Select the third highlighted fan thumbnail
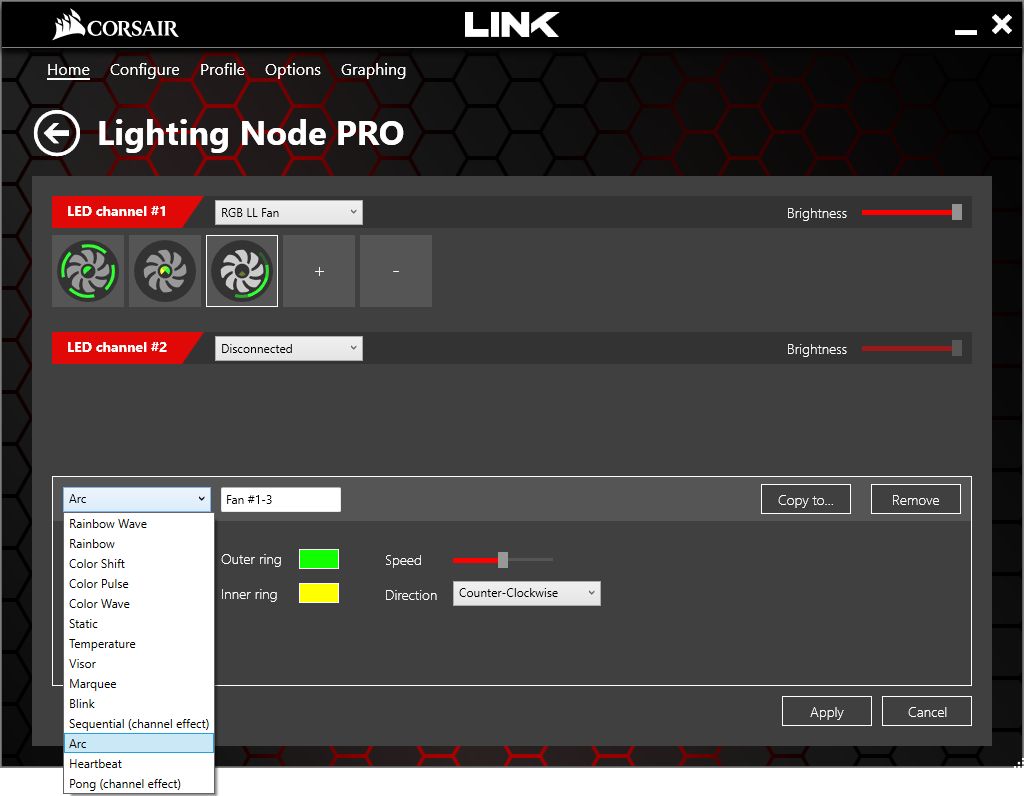 coord(242,271)
